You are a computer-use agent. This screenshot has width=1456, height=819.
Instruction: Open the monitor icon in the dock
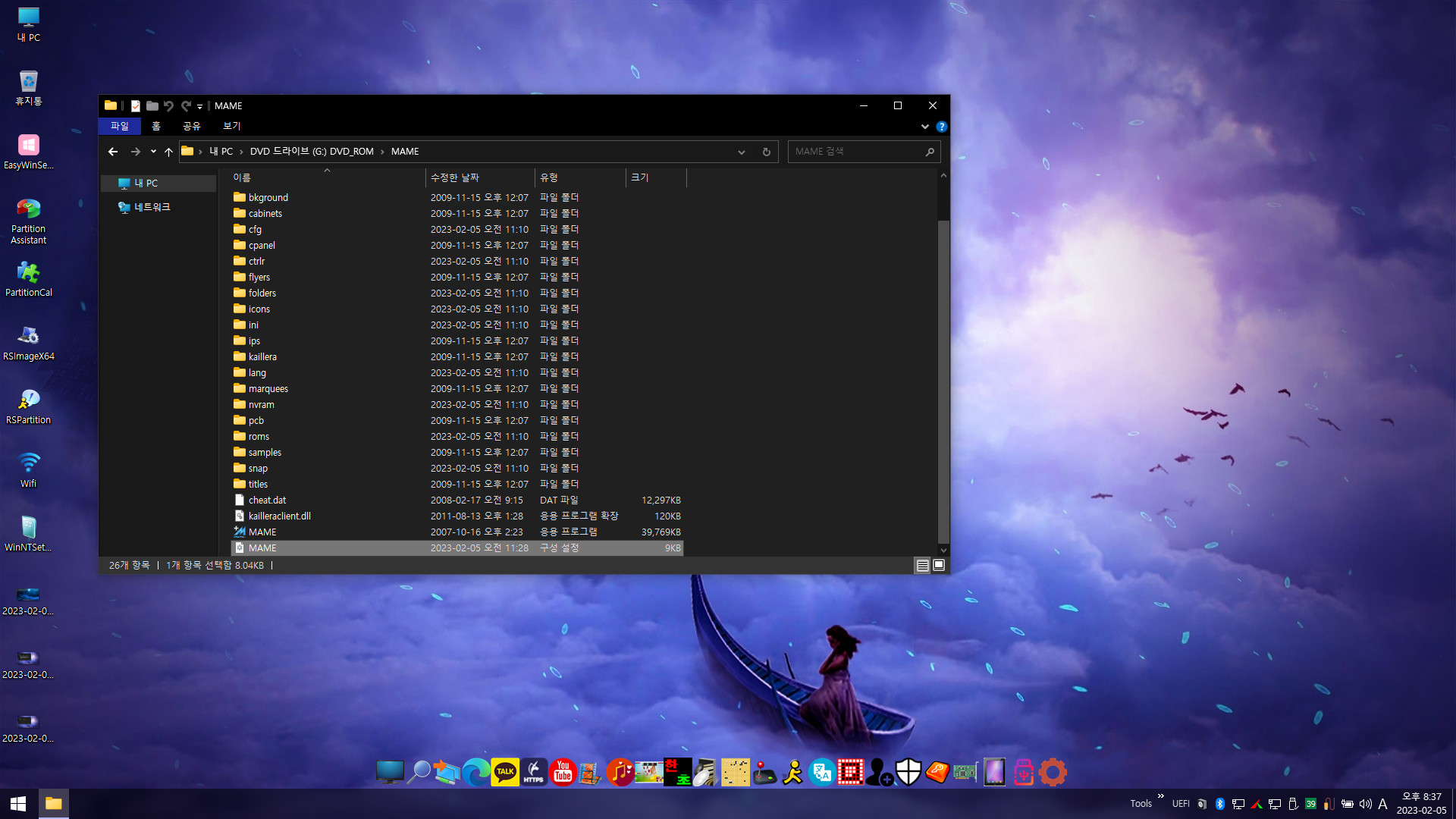[390, 772]
